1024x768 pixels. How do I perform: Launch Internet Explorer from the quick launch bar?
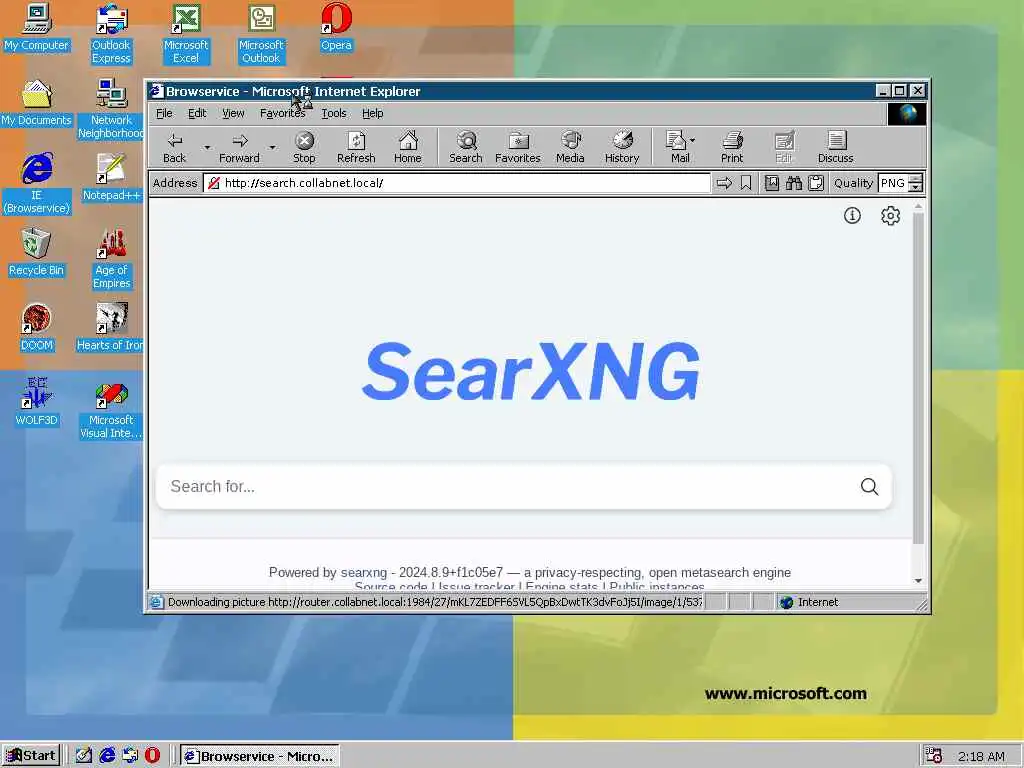pos(107,756)
